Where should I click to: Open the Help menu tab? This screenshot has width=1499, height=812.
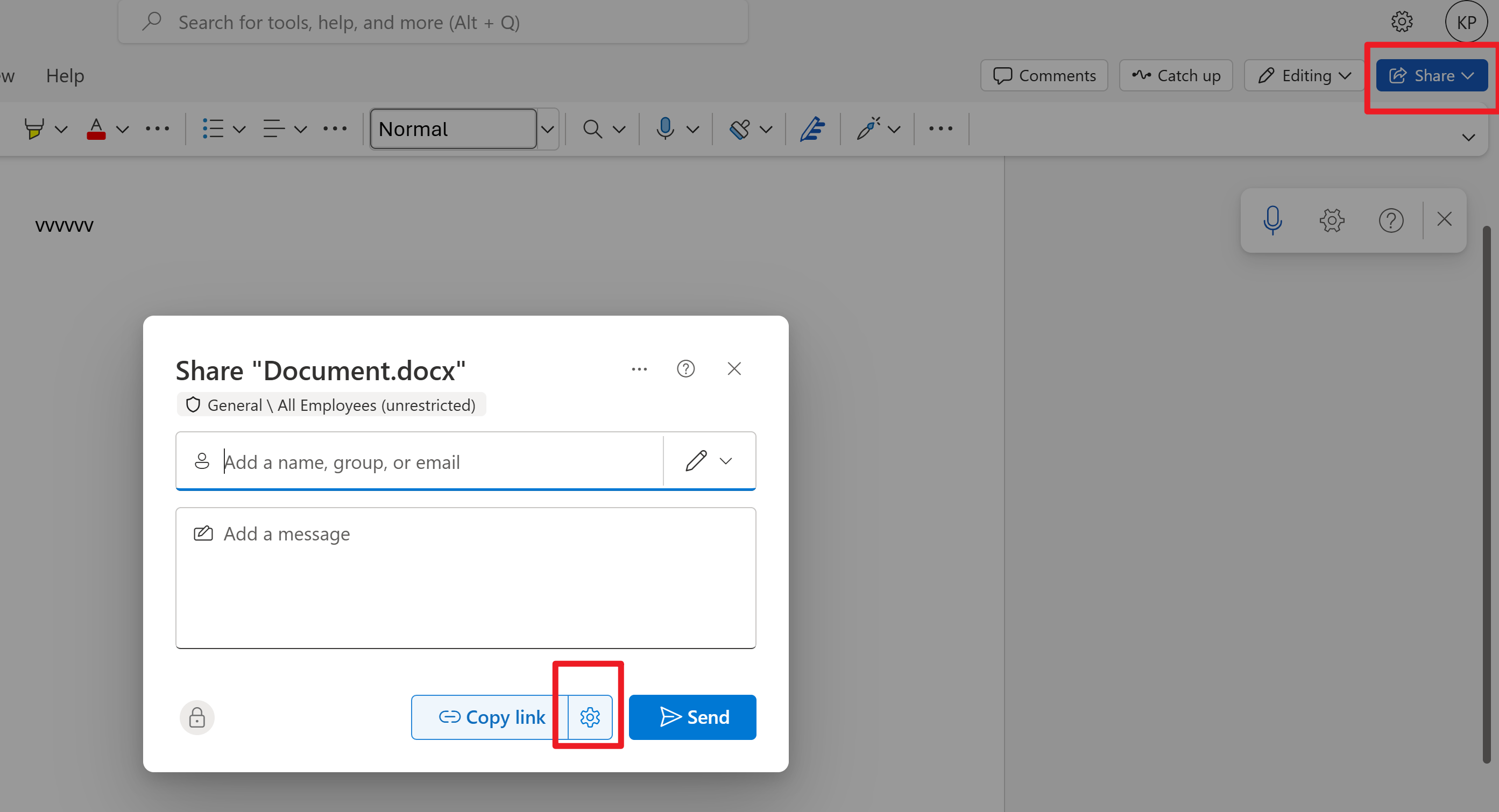click(65, 76)
